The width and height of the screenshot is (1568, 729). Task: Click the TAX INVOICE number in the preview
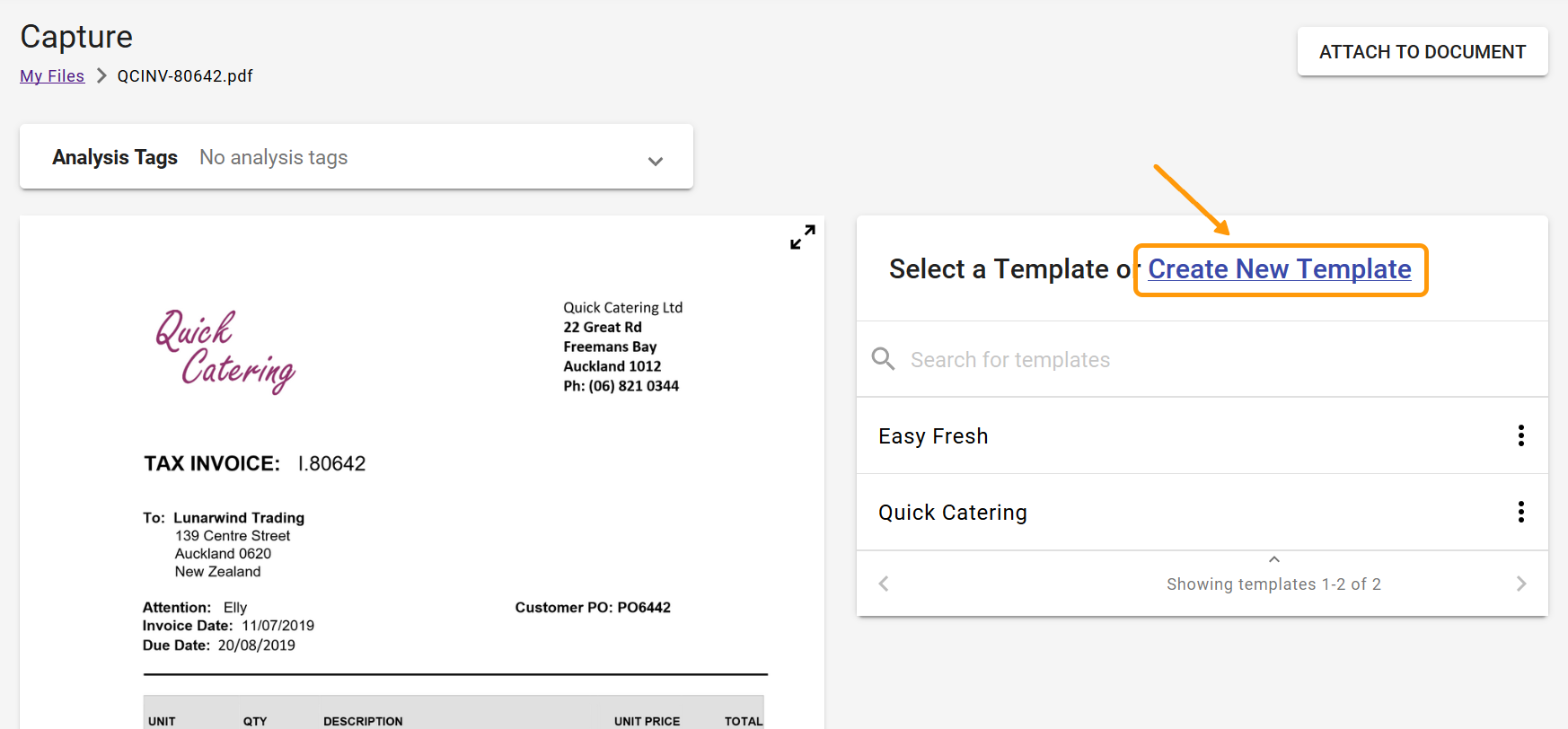[331, 464]
